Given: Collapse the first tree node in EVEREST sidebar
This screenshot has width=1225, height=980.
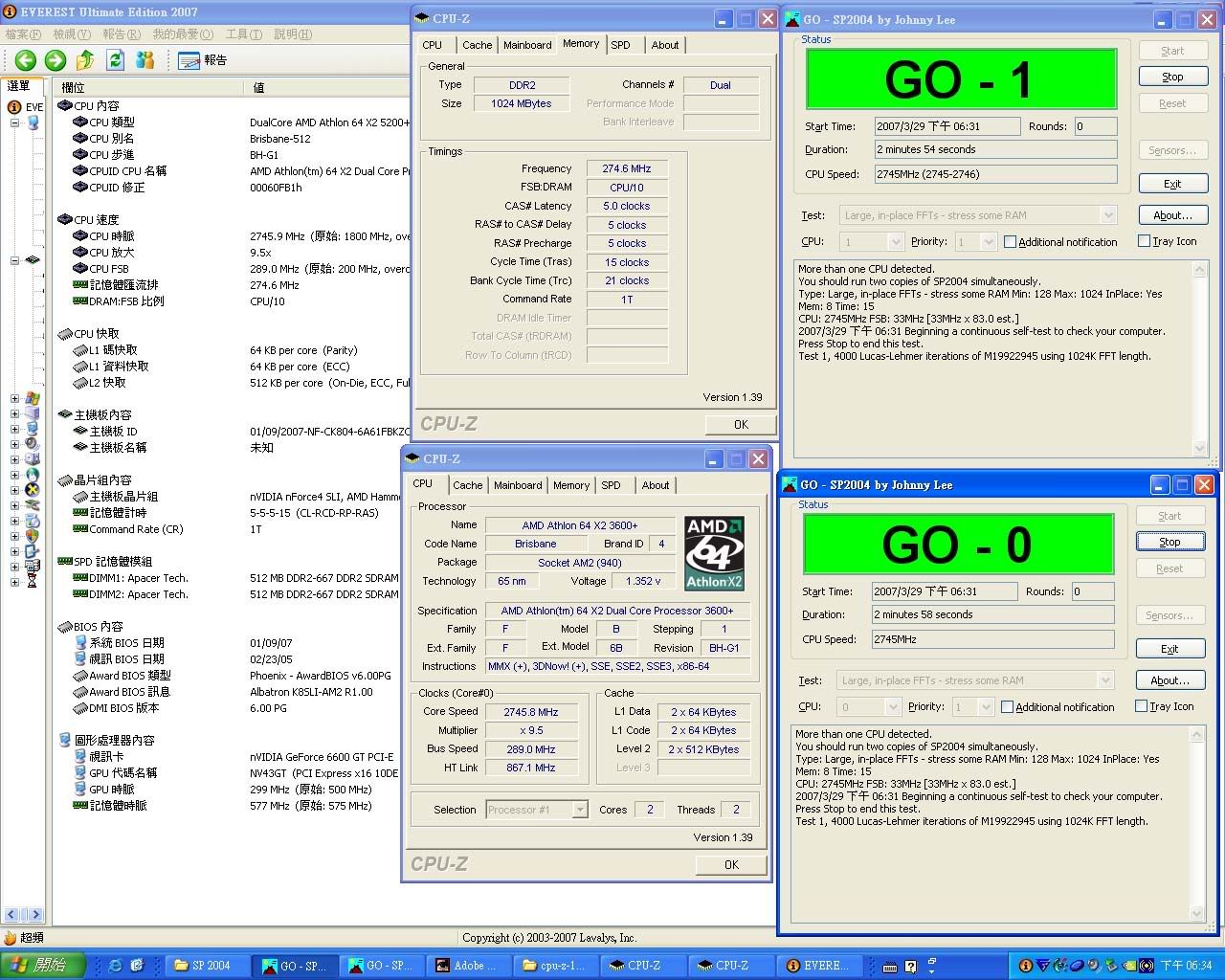Looking at the screenshot, I should [14, 123].
